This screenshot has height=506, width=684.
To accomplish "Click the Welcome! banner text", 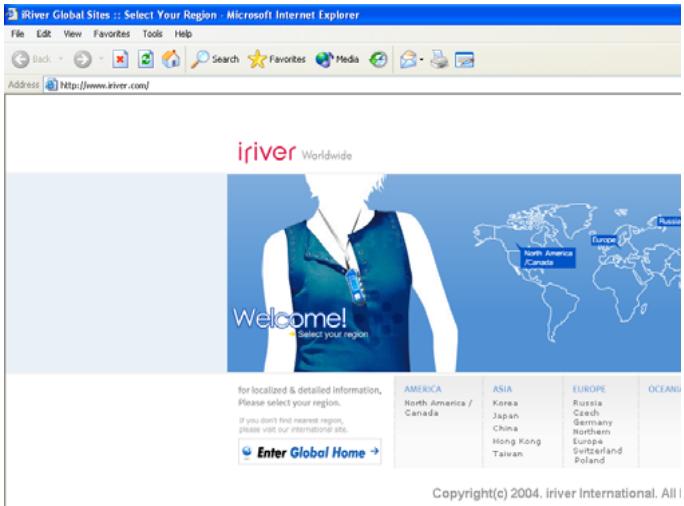I will coord(290,318).
